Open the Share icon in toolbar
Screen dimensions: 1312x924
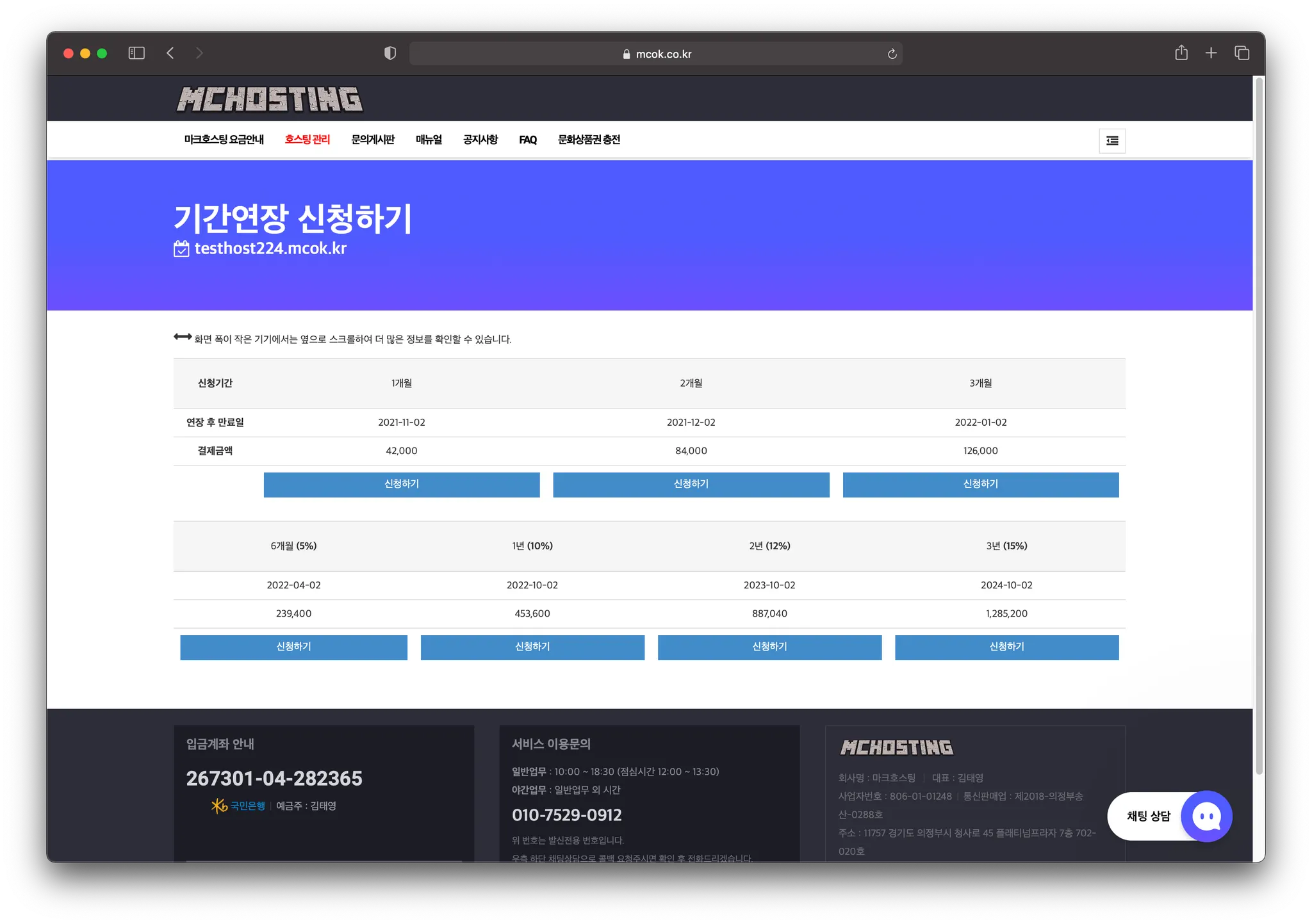click(x=1181, y=53)
